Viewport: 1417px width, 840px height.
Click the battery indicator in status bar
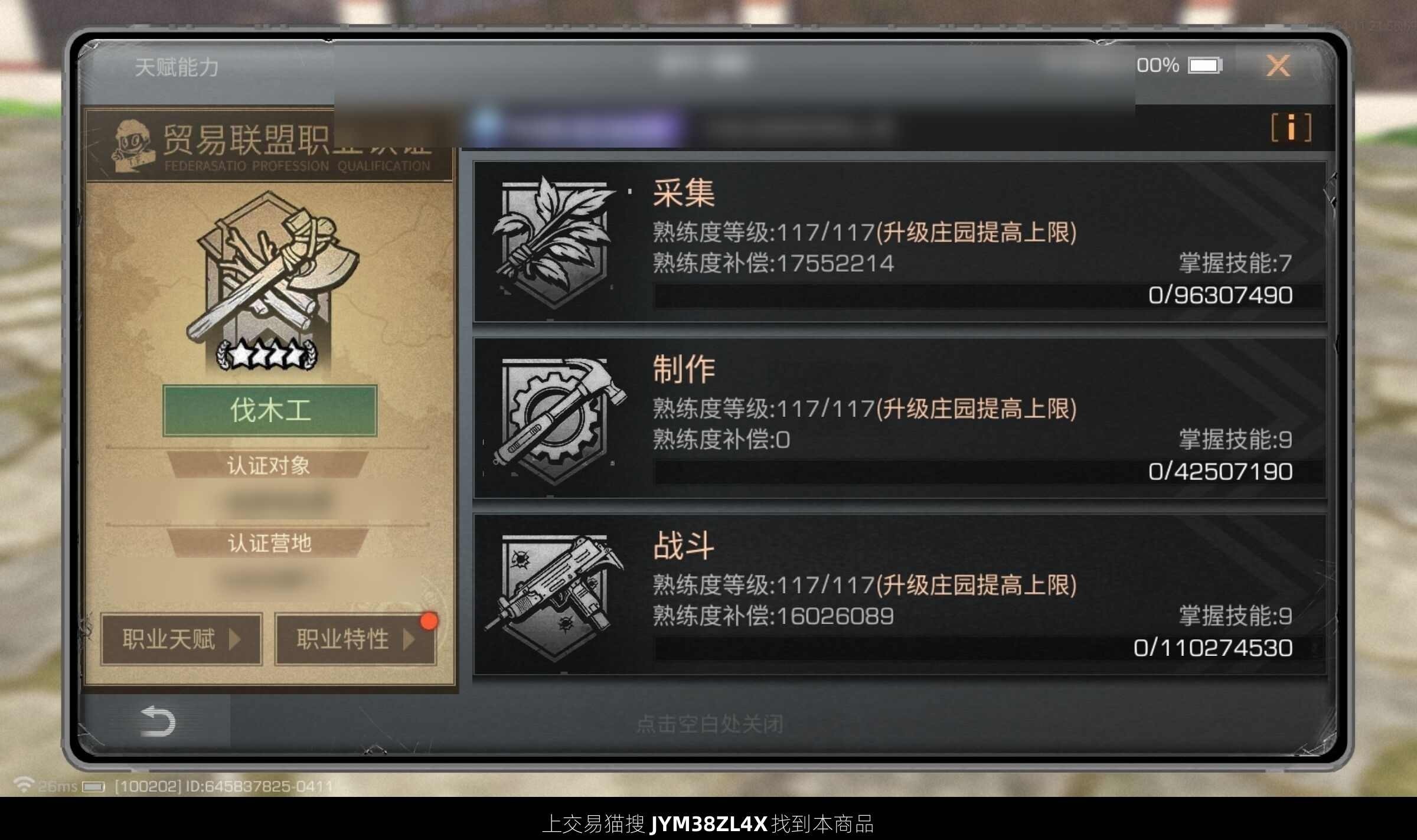[1206, 65]
